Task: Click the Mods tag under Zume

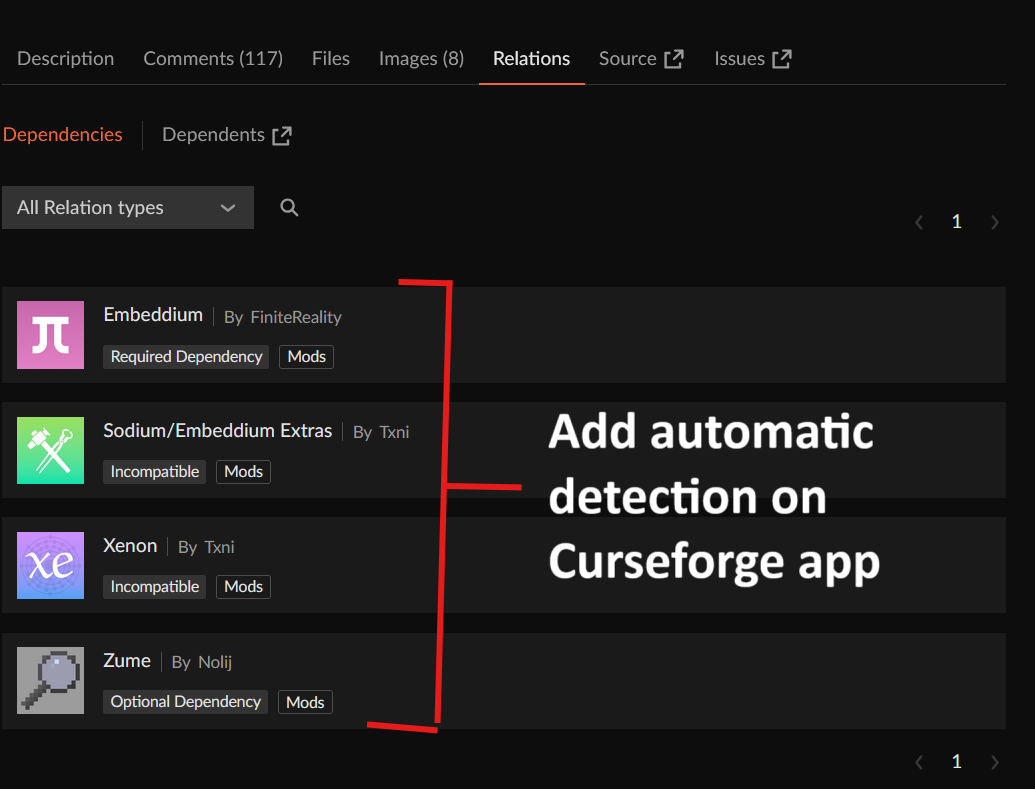Action: (305, 702)
